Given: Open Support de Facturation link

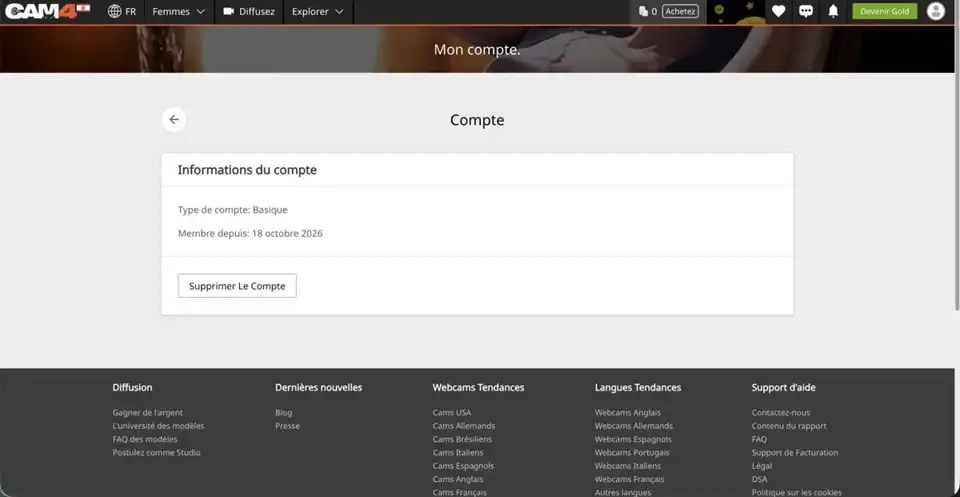Looking at the screenshot, I should click(795, 453).
